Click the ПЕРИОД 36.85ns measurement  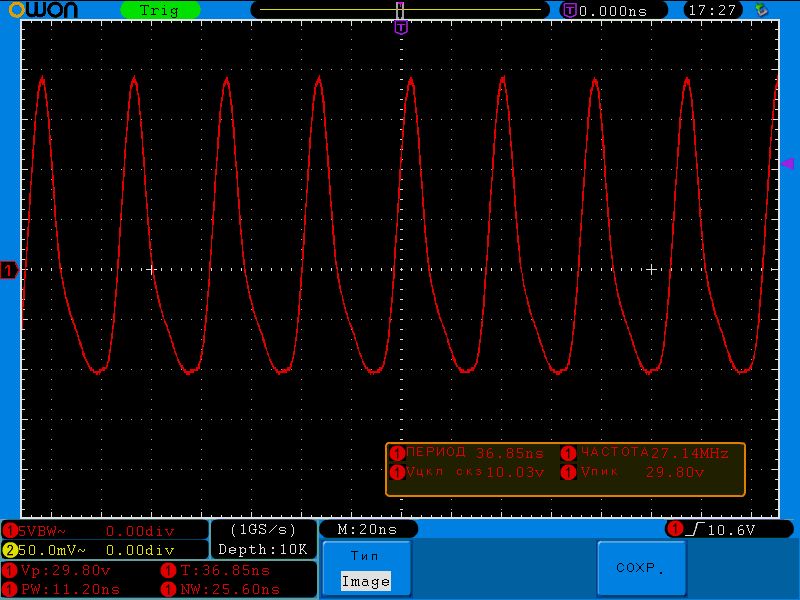point(466,453)
